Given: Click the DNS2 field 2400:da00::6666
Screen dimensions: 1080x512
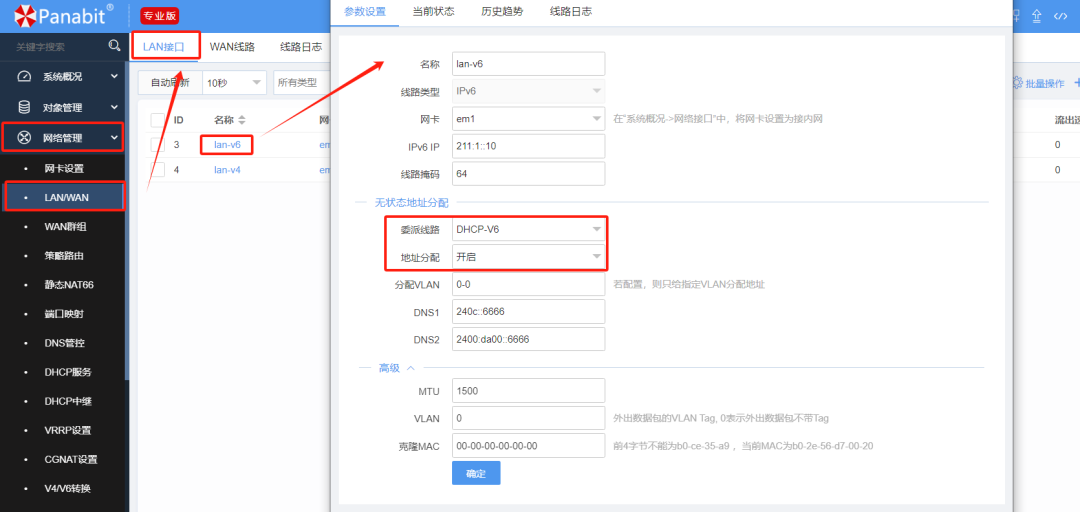Looking at the screenshot, I should tap(528, 339).
